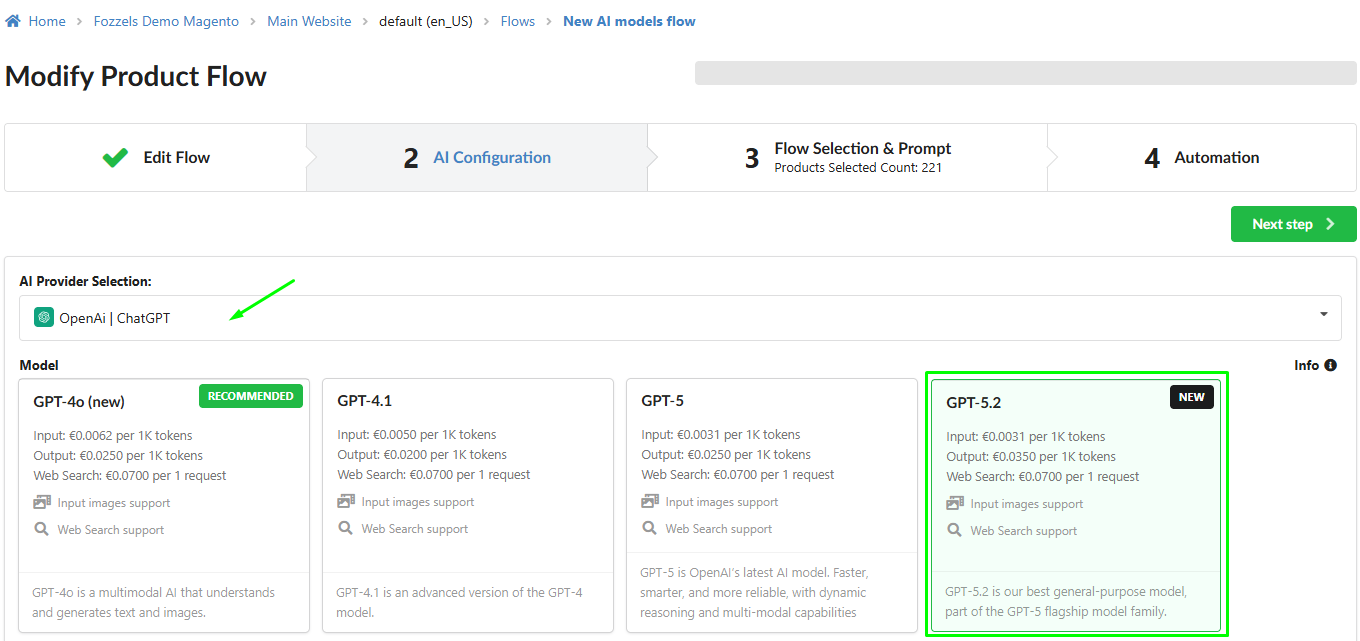Click the Info icon above model cards
1360x641 pixels.
1330,365
